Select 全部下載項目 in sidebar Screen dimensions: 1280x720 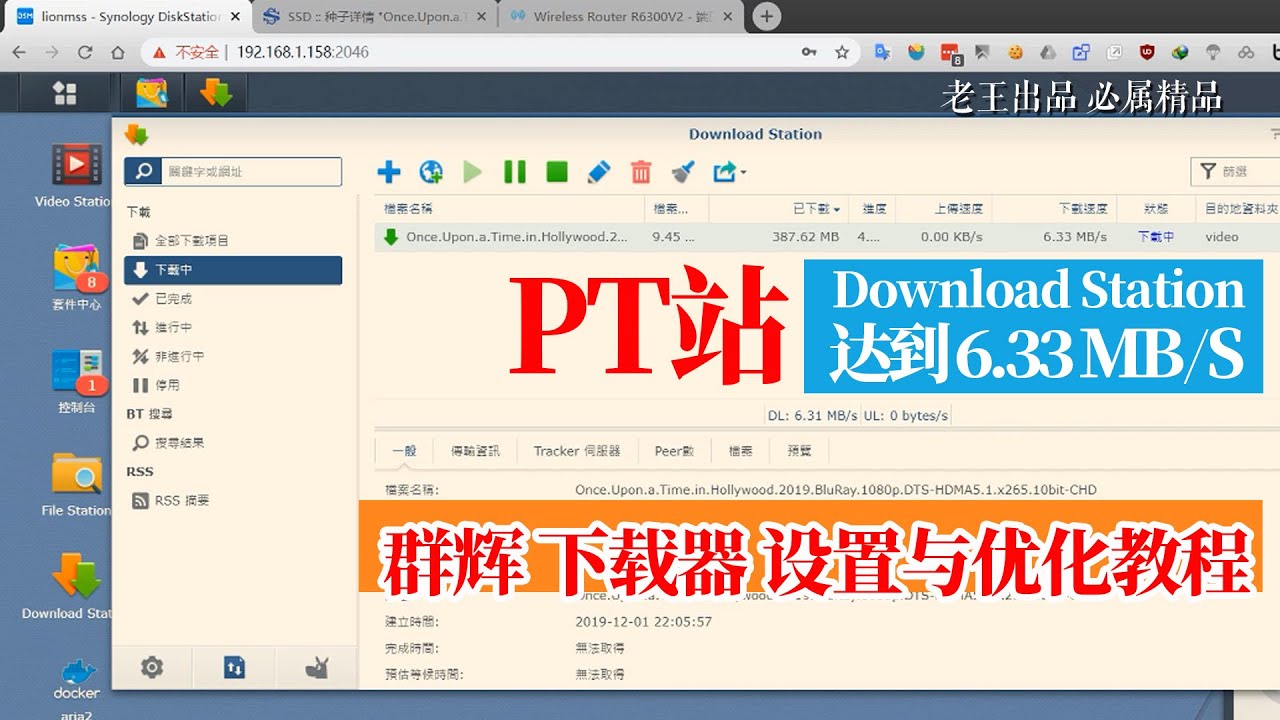pos(233,241)
